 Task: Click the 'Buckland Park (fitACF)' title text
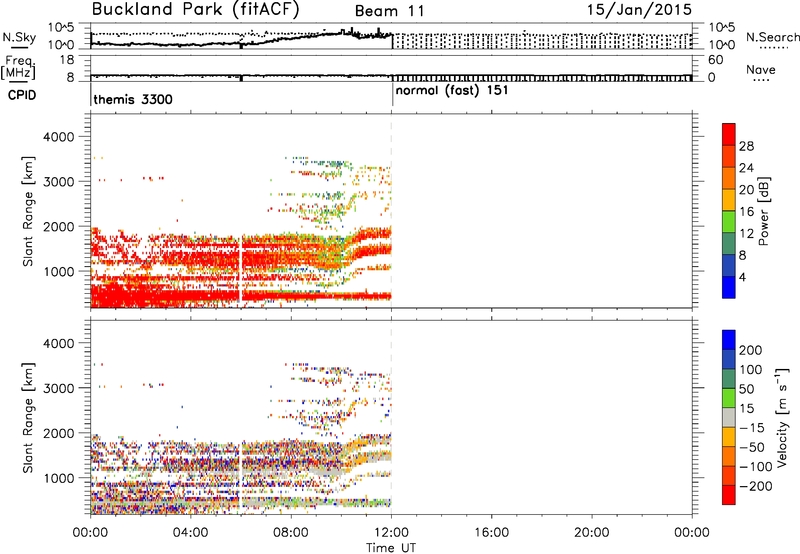tap(195, 10)
